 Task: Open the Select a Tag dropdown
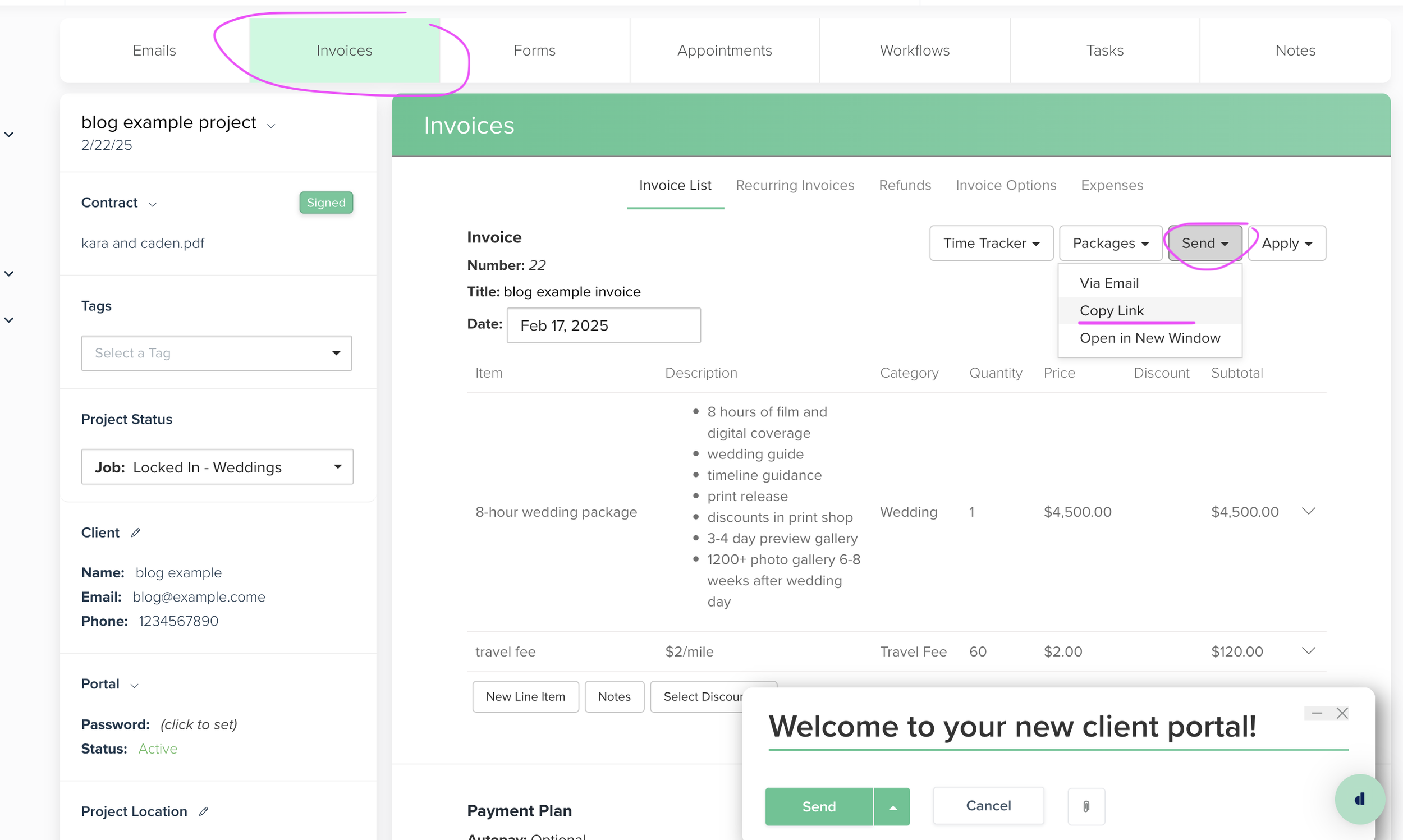[216, 353]
